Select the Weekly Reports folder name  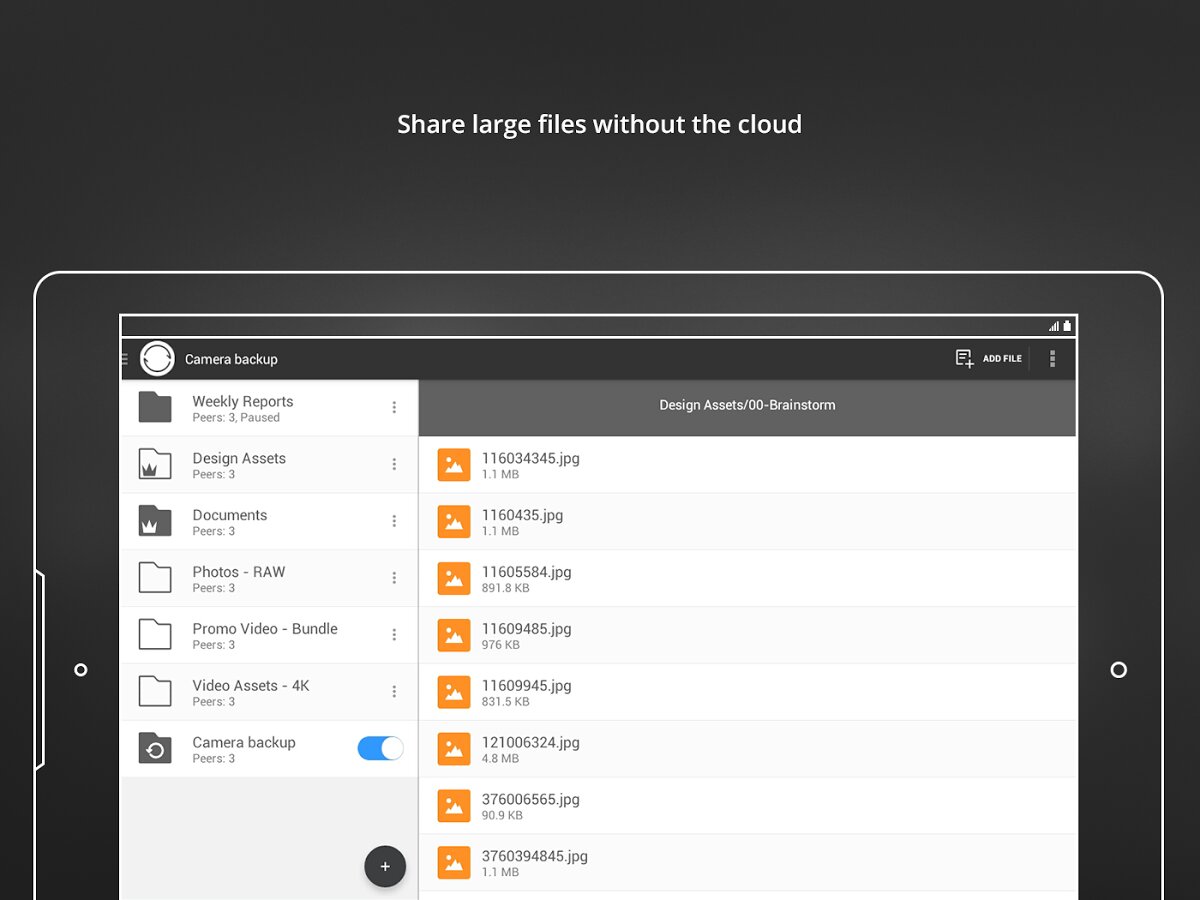243,401
